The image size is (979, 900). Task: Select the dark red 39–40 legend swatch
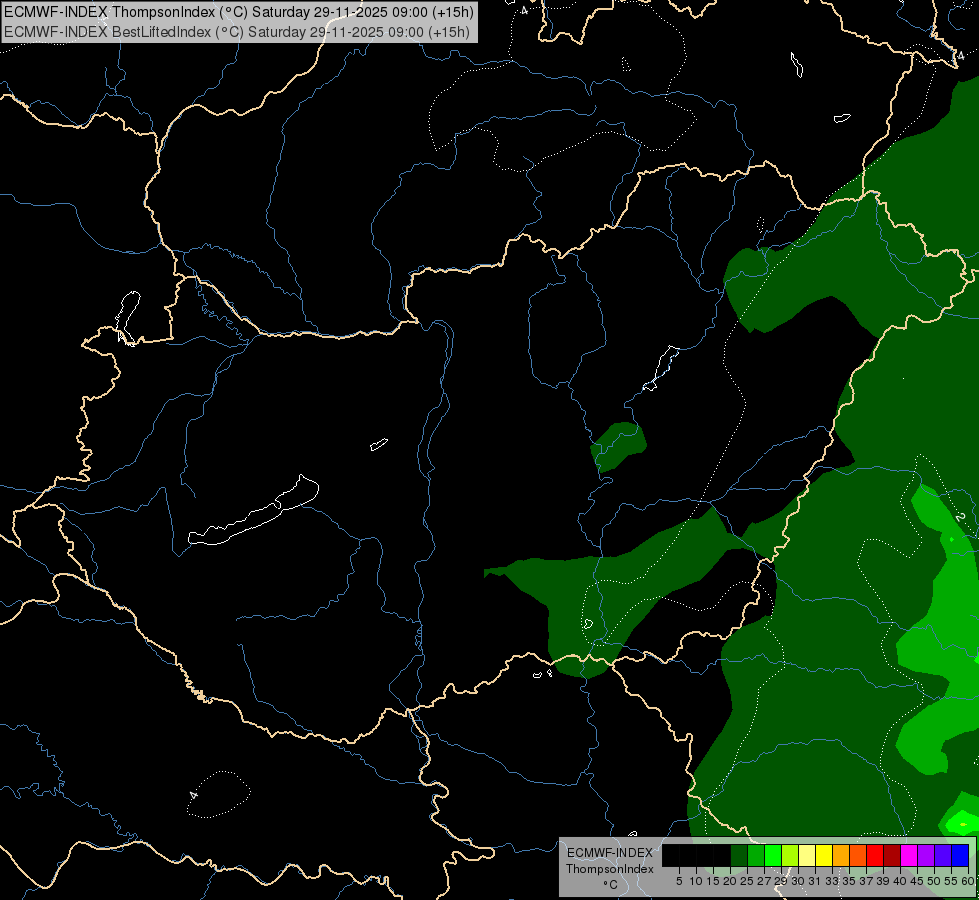tap(892, 856)
